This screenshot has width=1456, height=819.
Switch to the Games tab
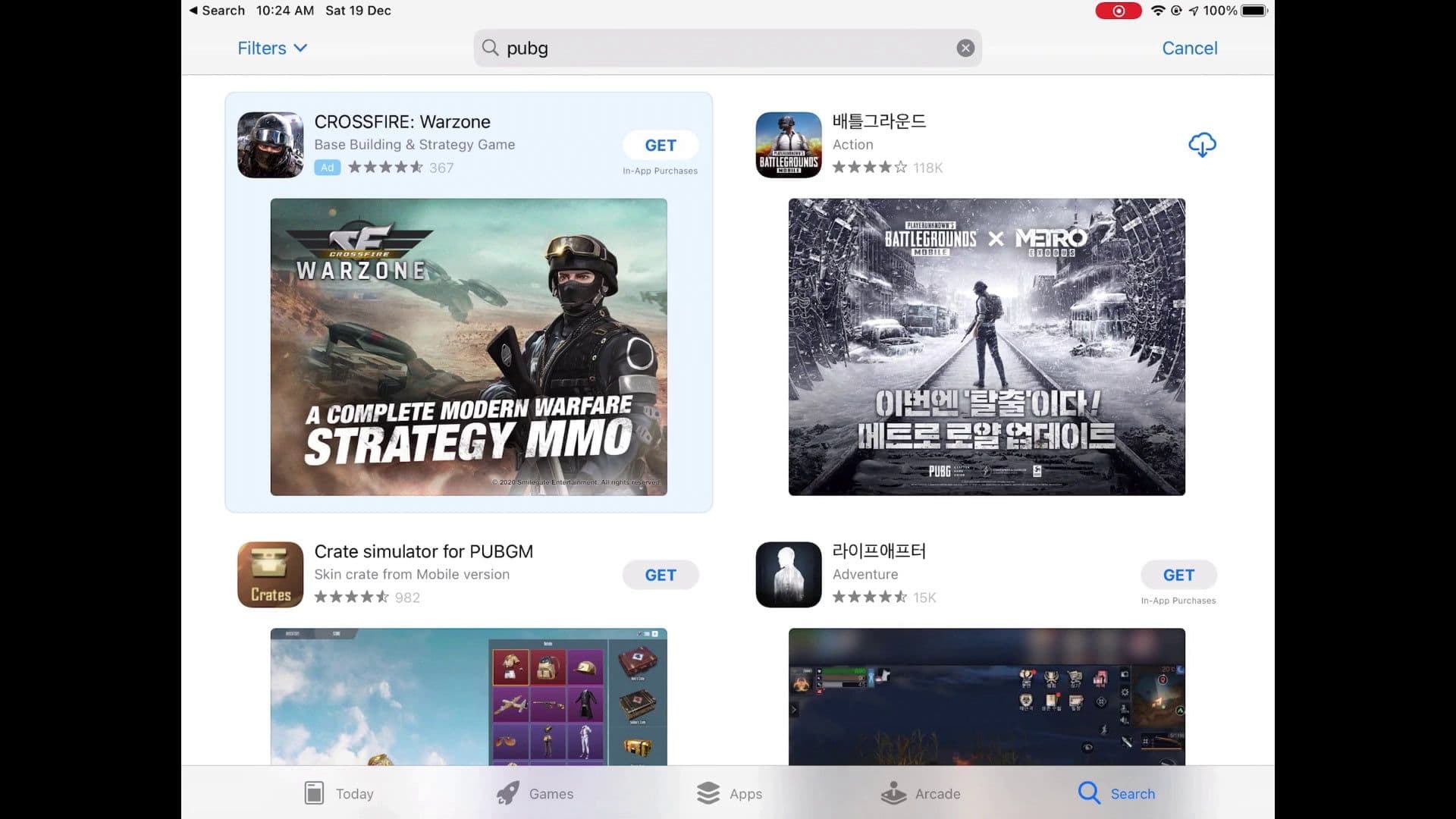coord(536,793)
